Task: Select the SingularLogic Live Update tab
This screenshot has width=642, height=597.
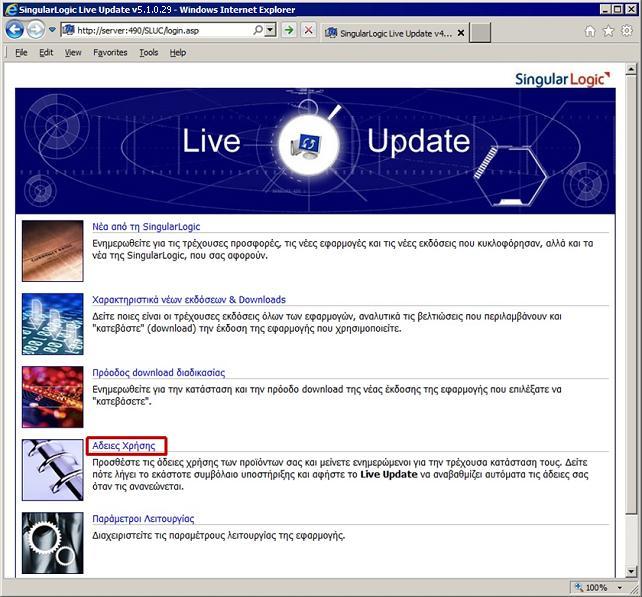Action: (x=389, y=33)
